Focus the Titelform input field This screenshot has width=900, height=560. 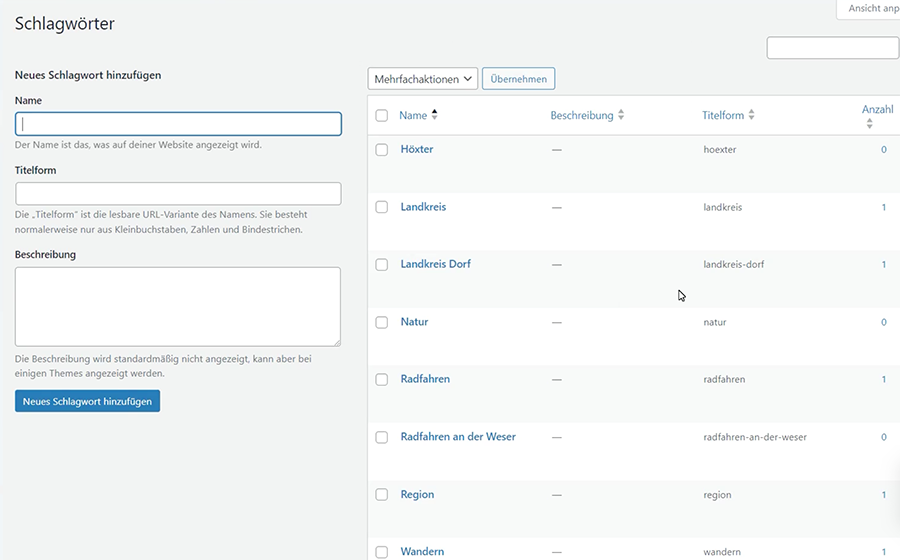click(x=178, y=194)
